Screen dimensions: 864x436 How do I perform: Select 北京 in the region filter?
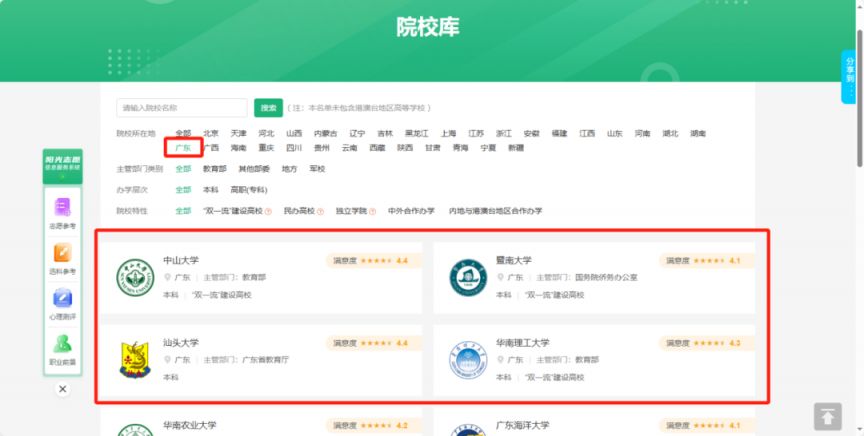(211, 133)
